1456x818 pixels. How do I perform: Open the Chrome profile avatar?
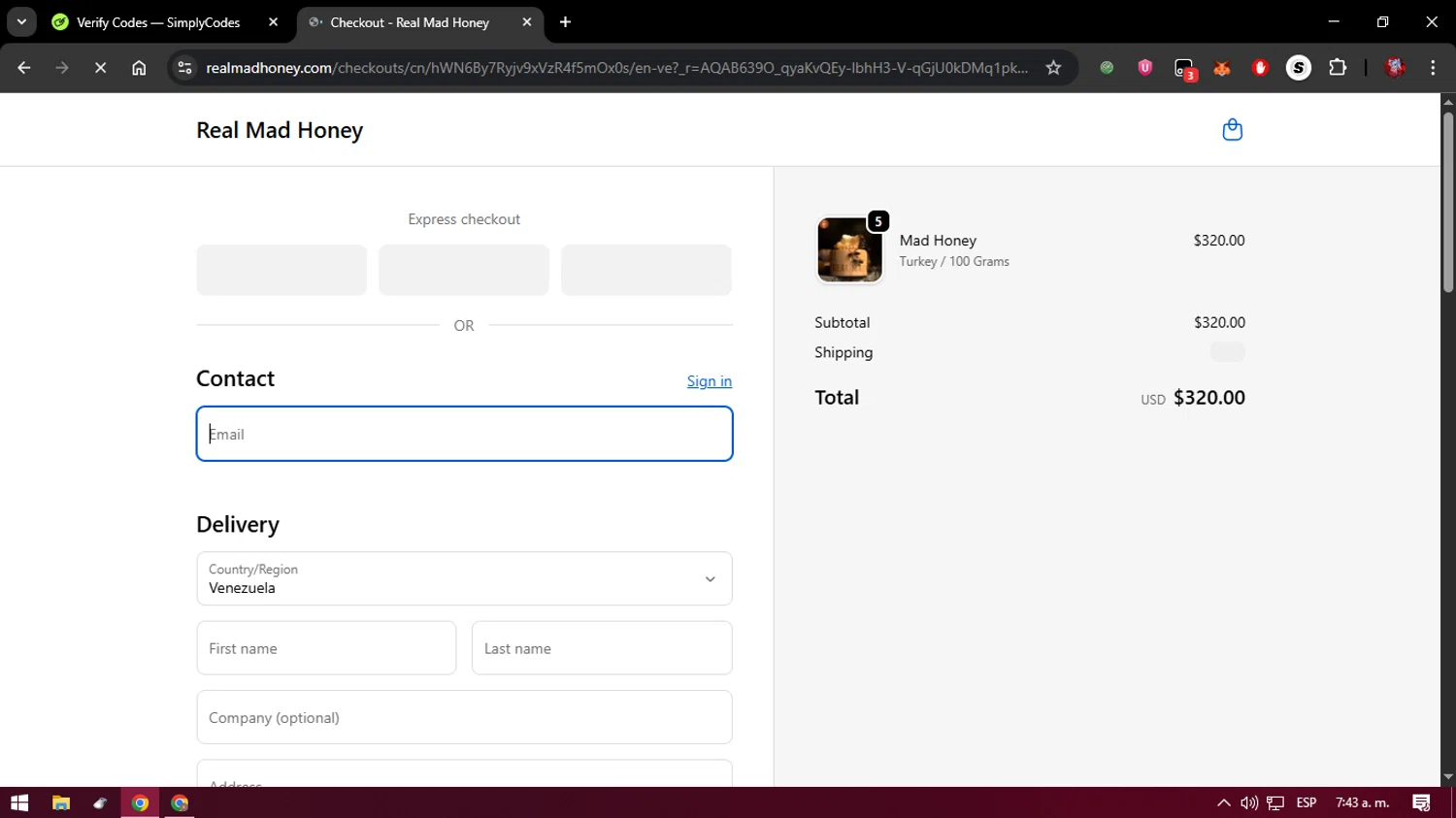pyautogui.click(x=1395, y=68)
